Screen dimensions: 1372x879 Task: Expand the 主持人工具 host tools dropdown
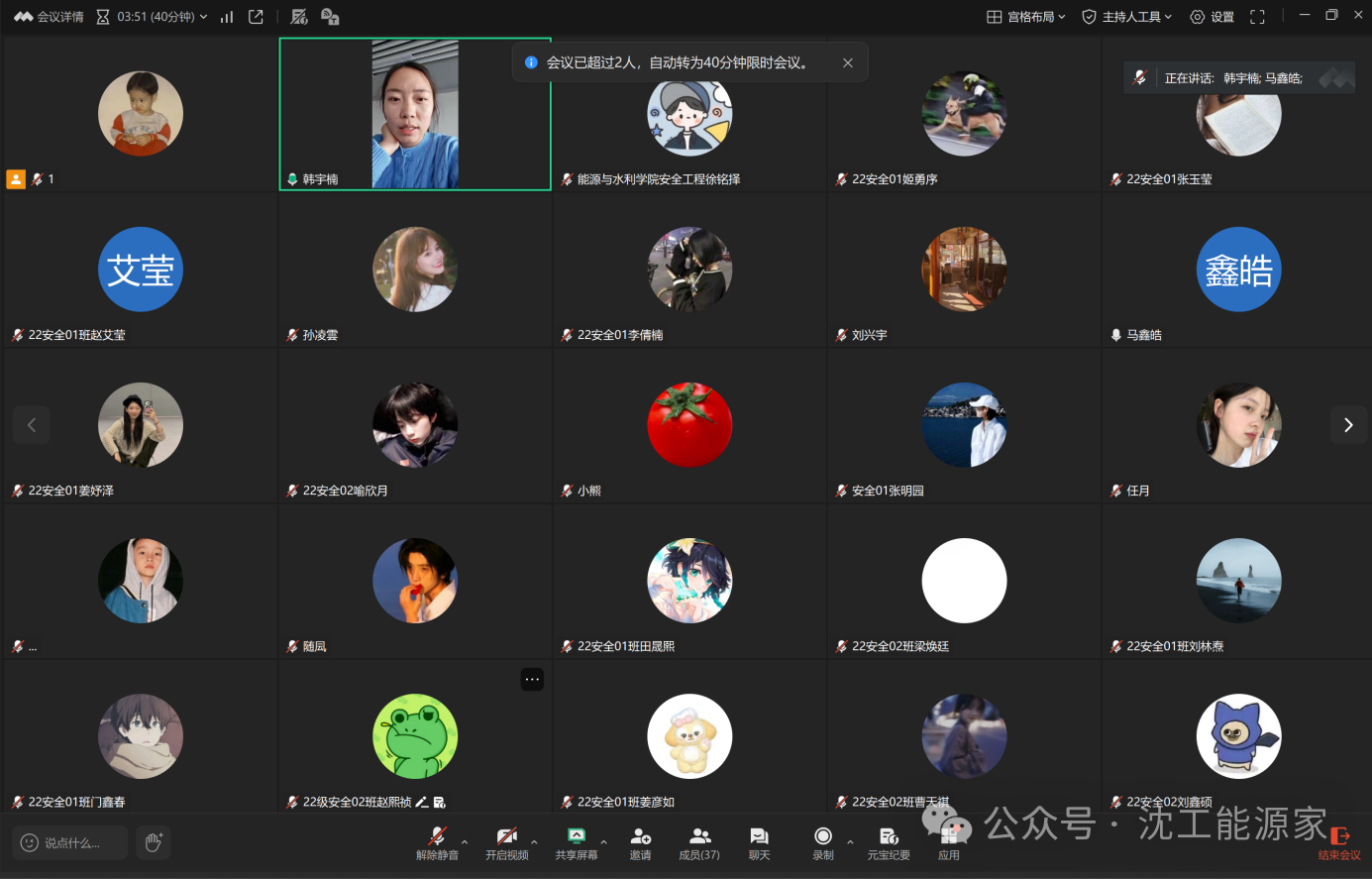1126,17
